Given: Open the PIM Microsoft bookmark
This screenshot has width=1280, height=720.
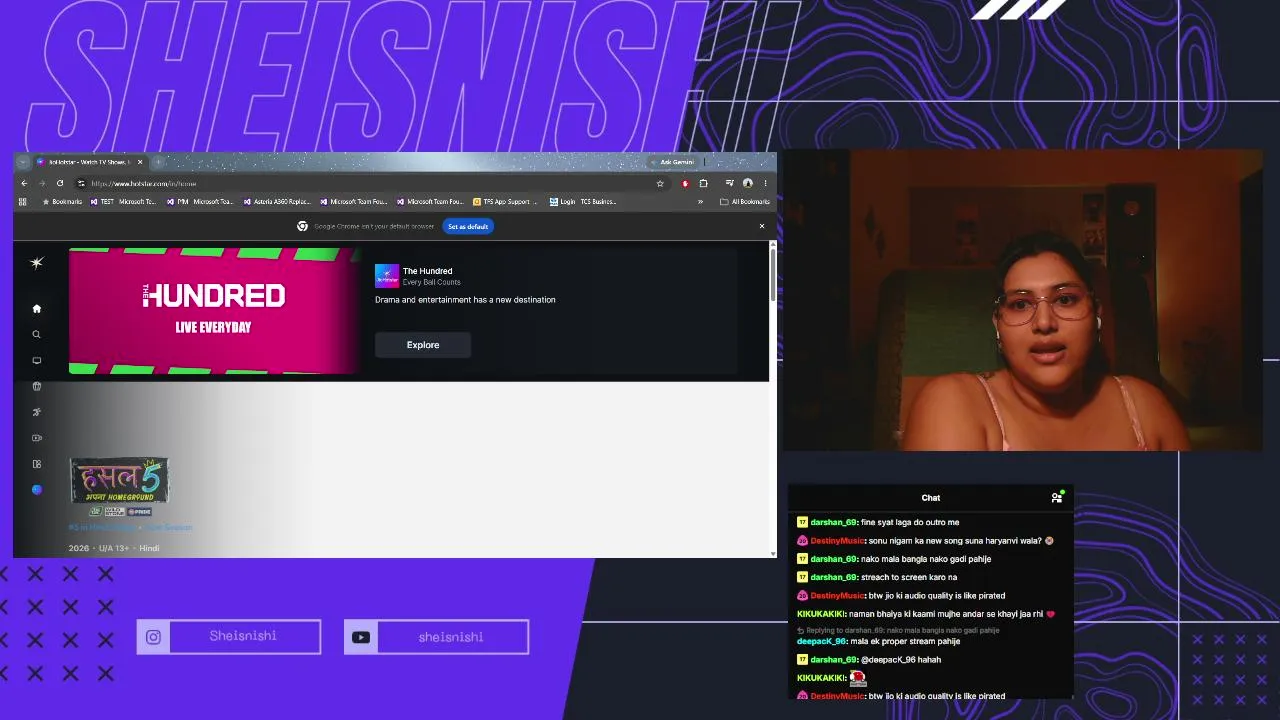Looking at the screenshot, I should pyautogui.click(x=200, y=202).
